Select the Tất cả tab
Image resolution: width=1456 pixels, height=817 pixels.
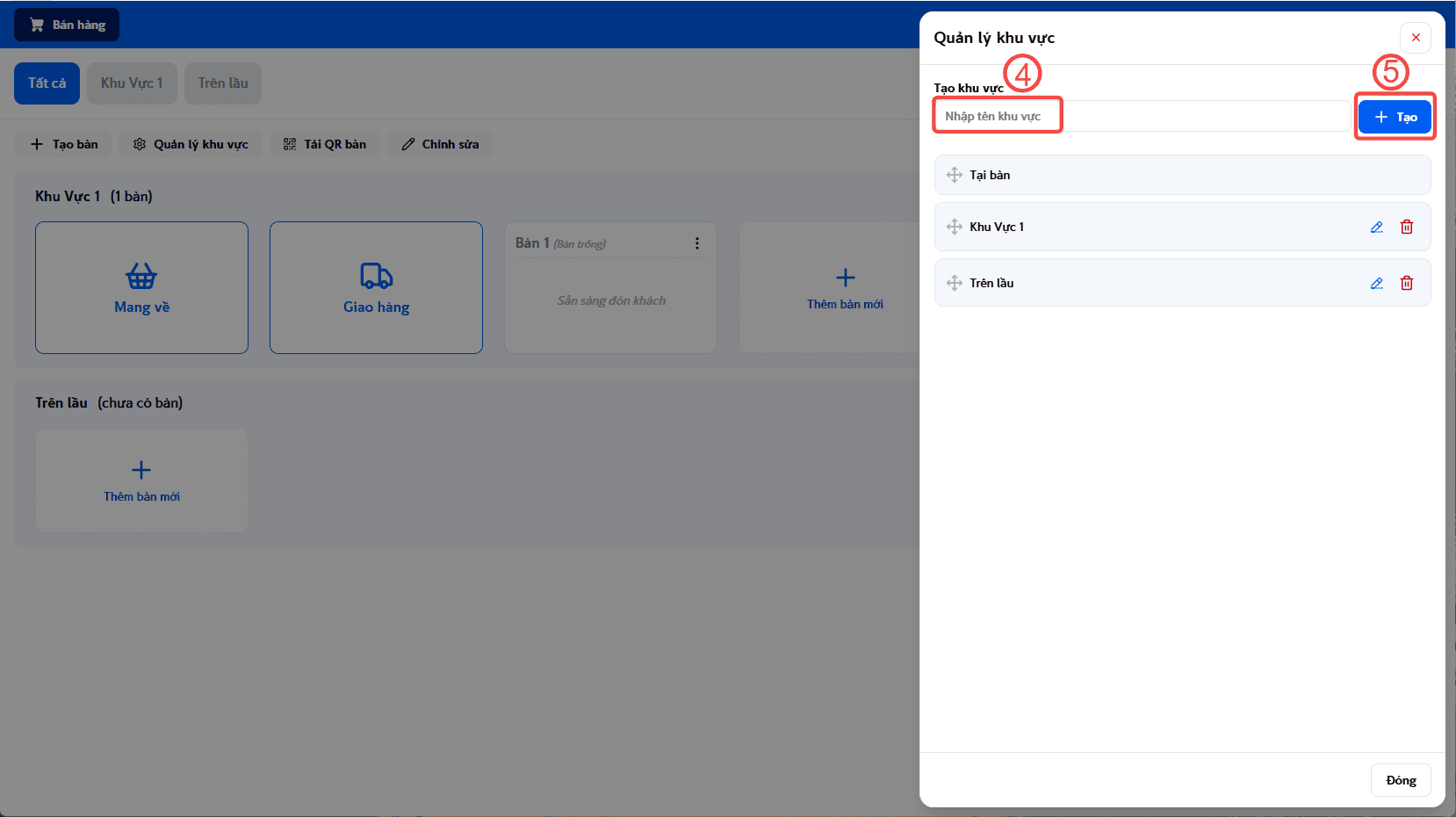47,83
